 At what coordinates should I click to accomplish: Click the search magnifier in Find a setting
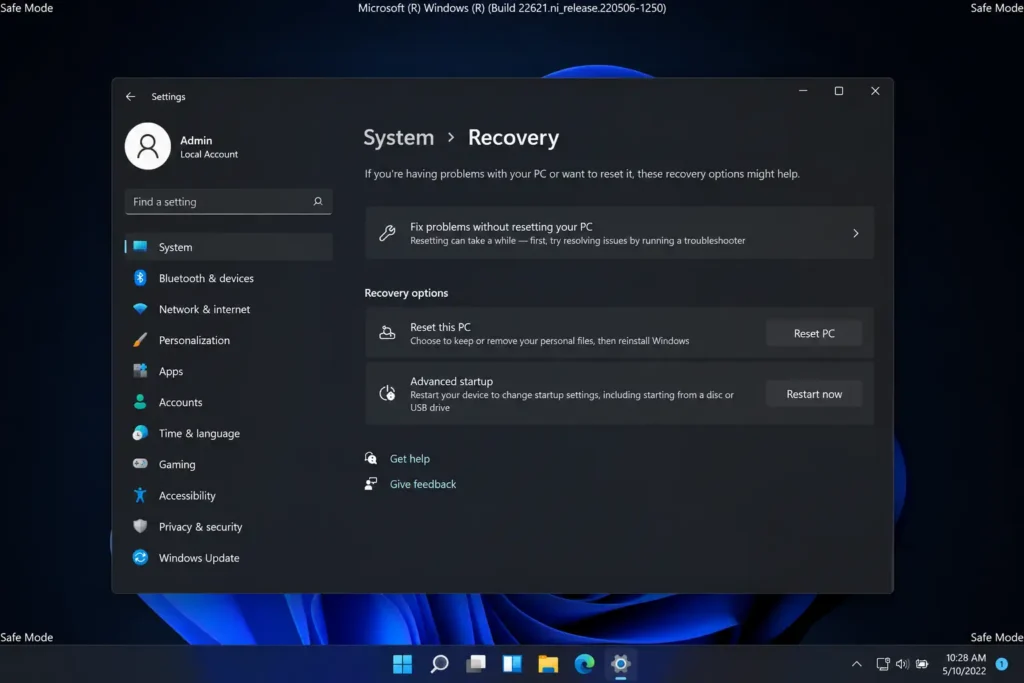tap(318, 202)
